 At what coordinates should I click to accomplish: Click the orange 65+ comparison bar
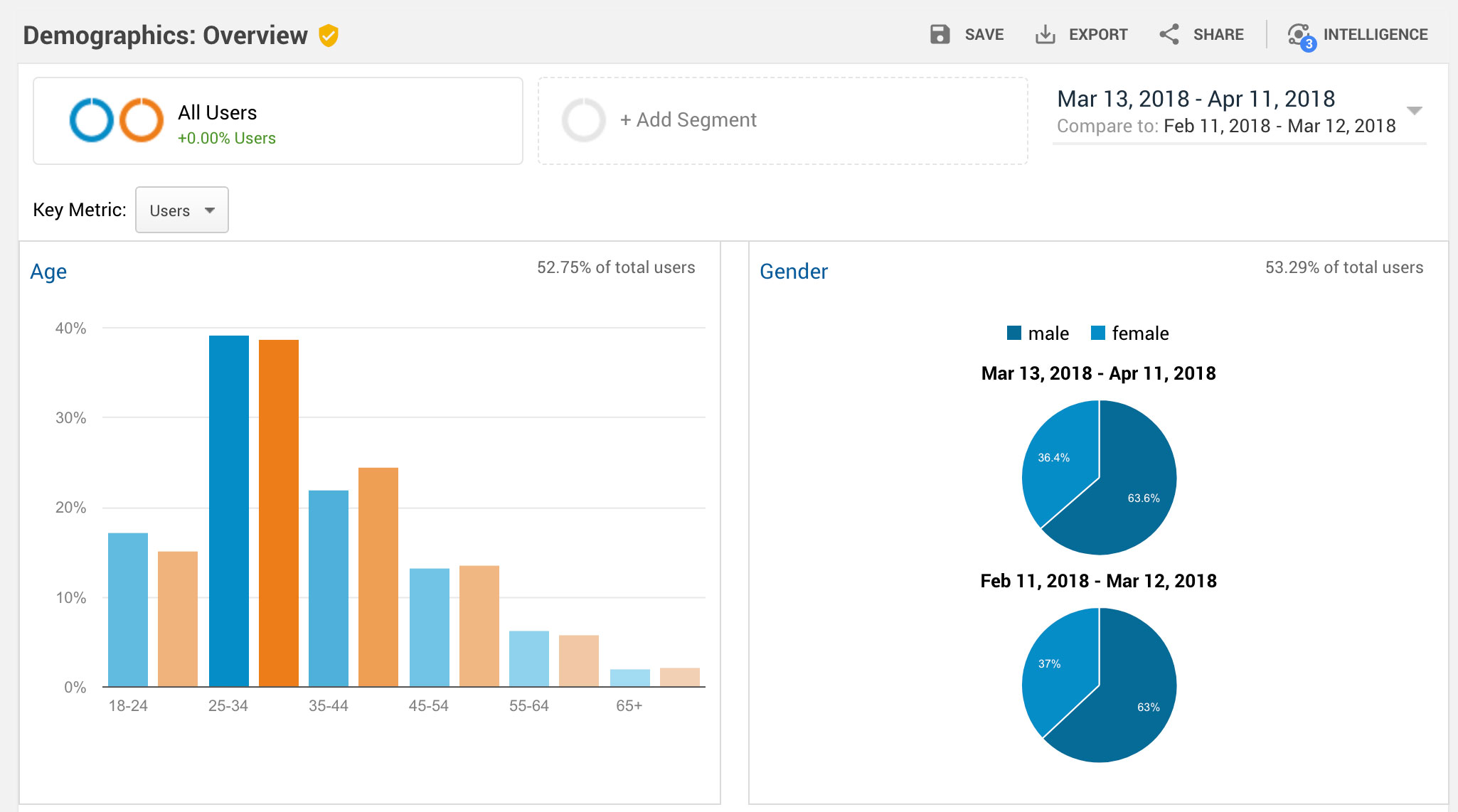680,678
